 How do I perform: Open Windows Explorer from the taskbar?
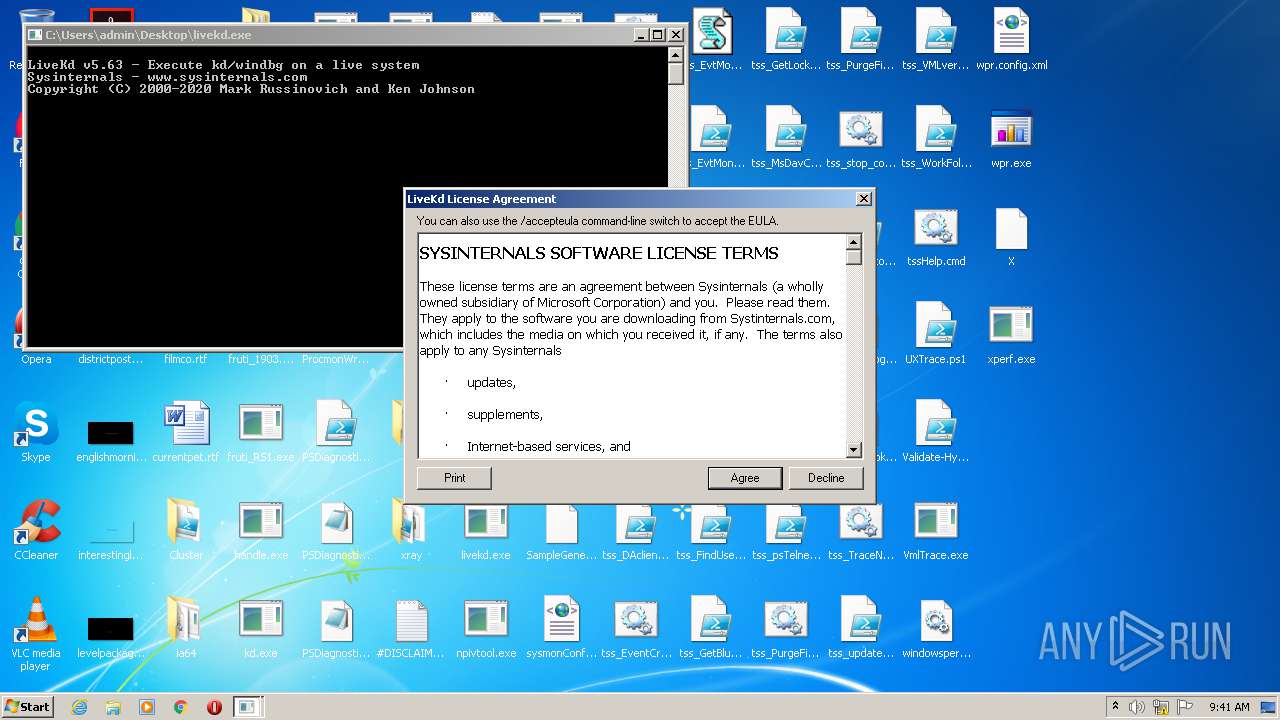coord(113,707)
